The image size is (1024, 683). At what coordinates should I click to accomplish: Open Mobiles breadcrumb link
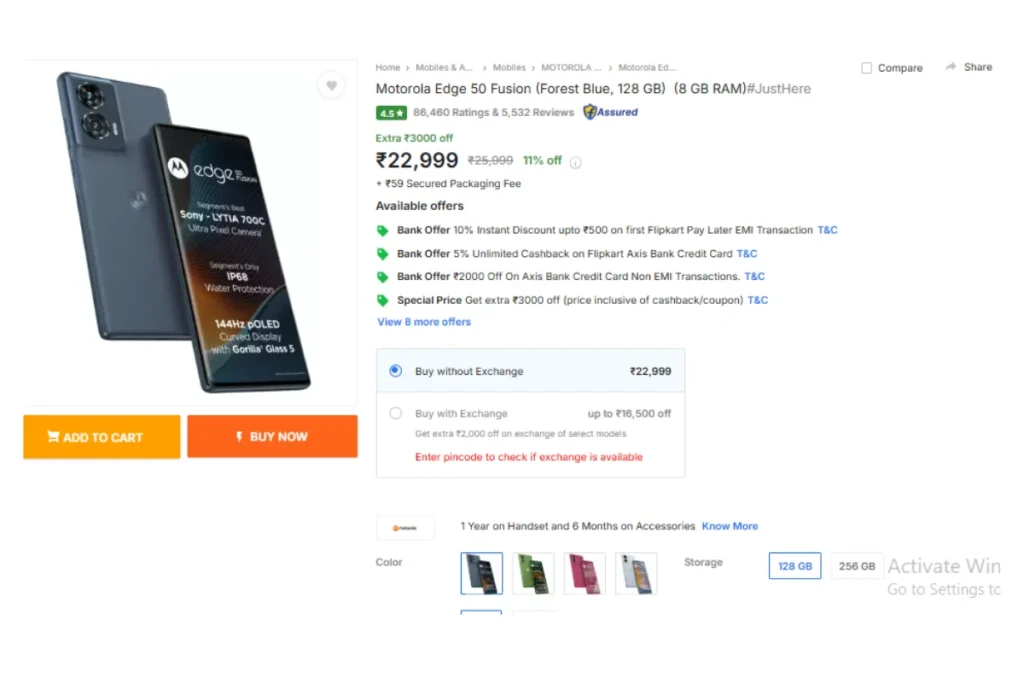tap(509, 68)
